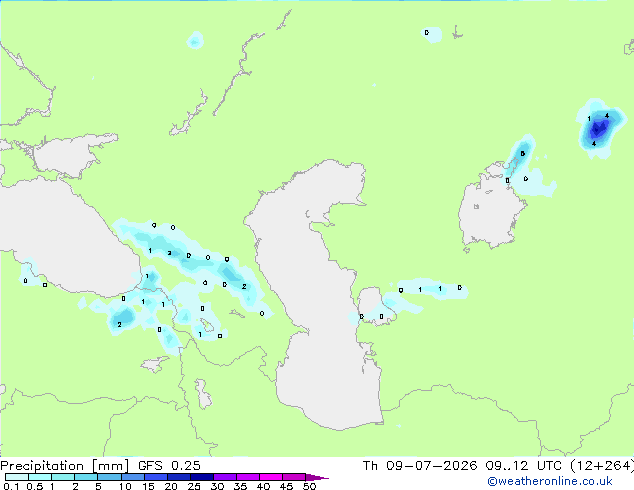Pick the 10–15 mm blue legend swatch
The height and width of the screenshot is (490, 634).
tap(132, 477)
